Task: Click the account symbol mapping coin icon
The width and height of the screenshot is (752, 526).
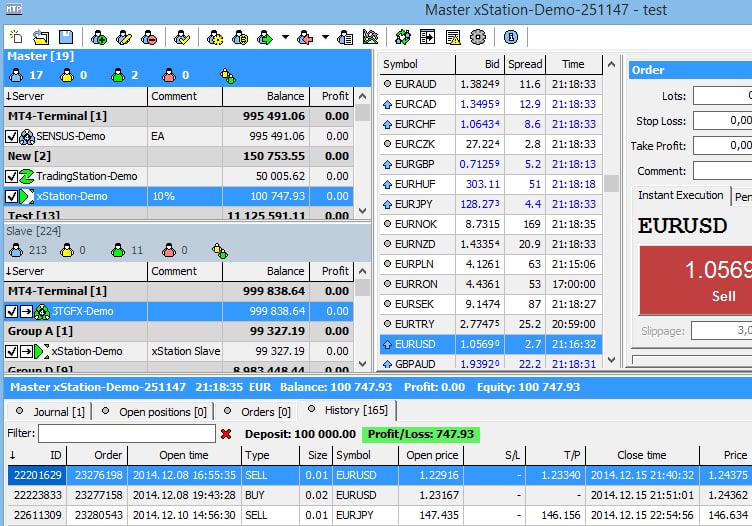Action: pos(240,37)
